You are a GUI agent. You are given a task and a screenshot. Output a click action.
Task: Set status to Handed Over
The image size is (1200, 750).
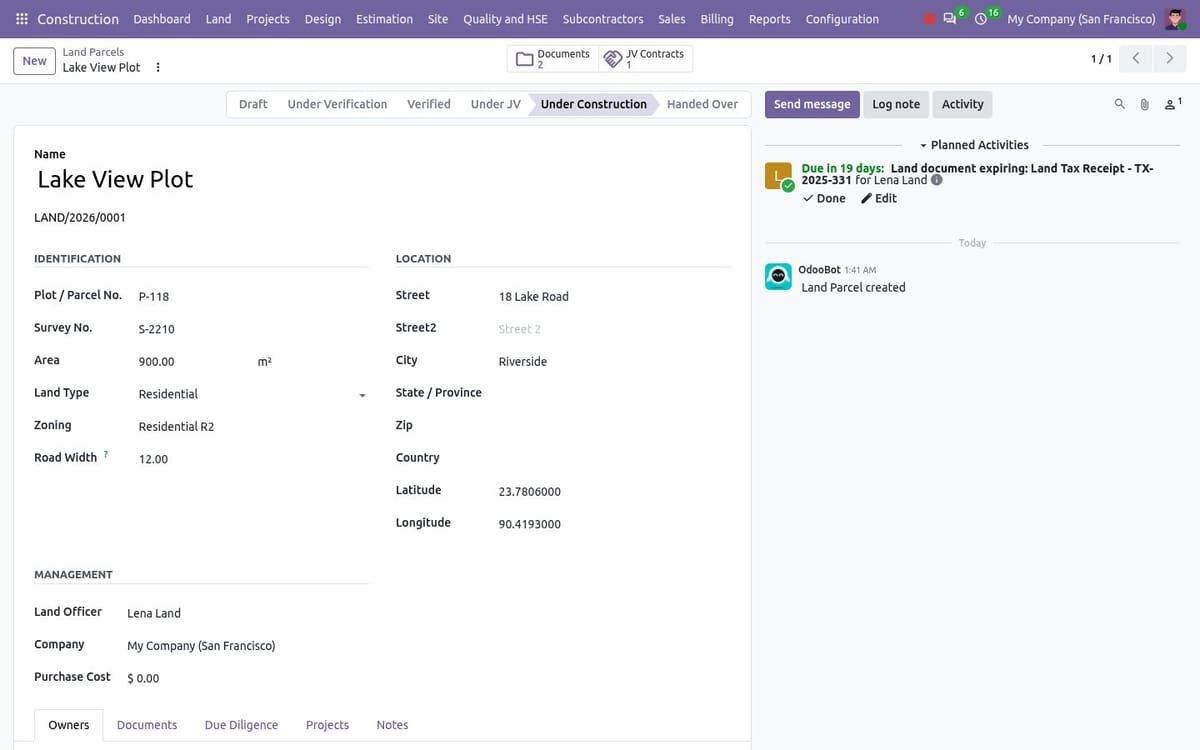coord(703,104)
